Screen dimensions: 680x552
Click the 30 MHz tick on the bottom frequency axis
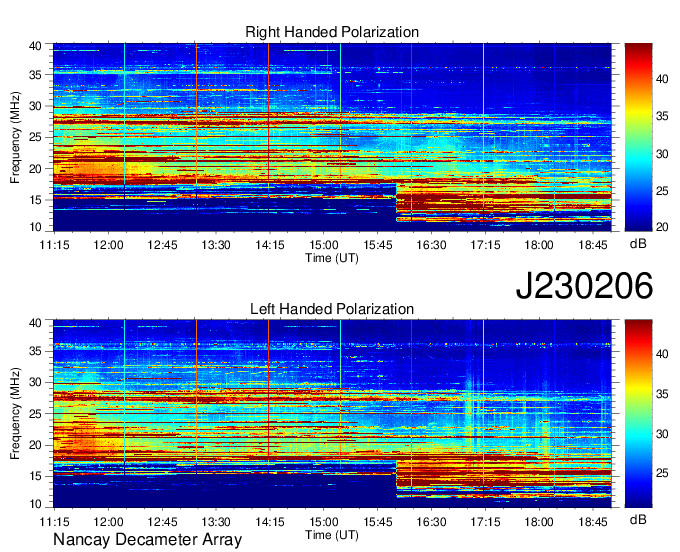pyautogui.click(x=35, y=383)
